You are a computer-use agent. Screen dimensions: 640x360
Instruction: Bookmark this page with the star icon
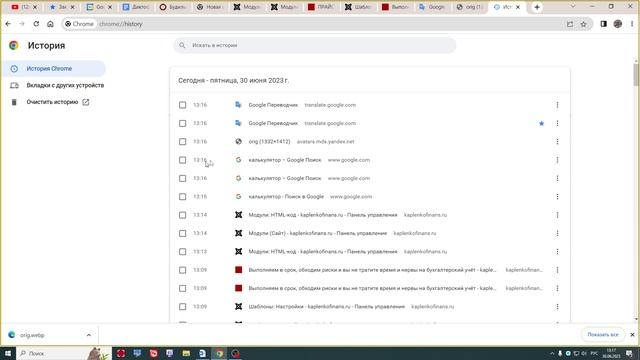click(x=583, y=24)
